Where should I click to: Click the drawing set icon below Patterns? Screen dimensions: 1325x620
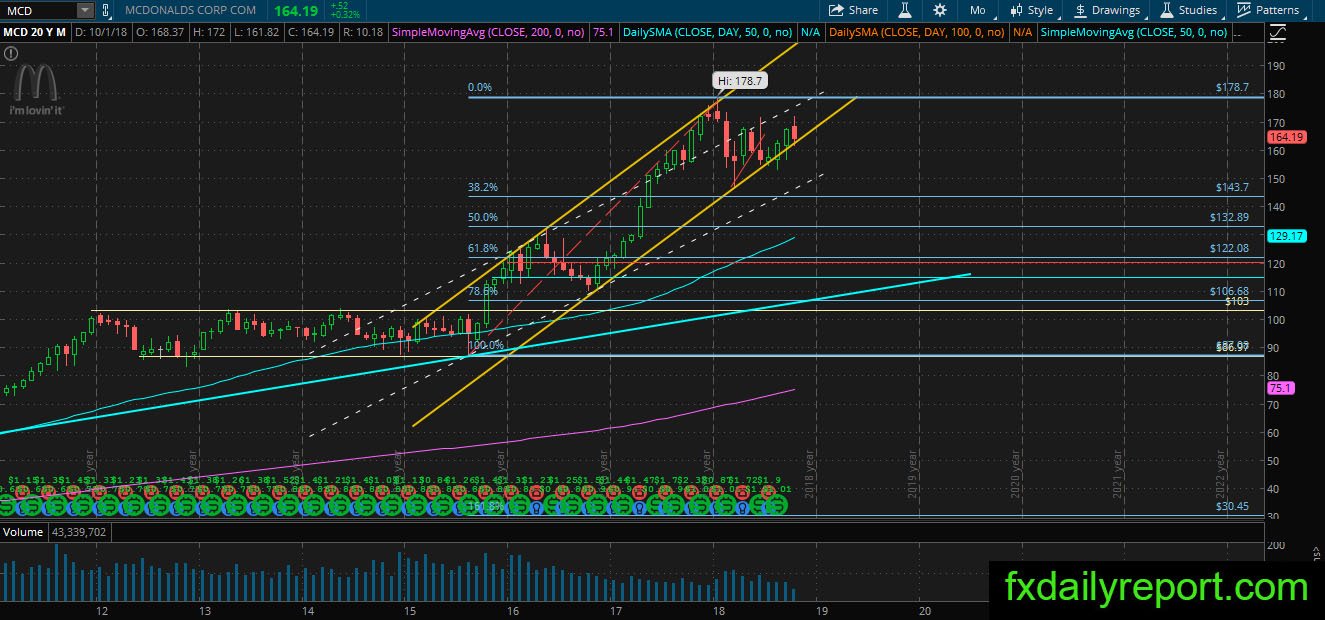click(x=1277, y=32)
